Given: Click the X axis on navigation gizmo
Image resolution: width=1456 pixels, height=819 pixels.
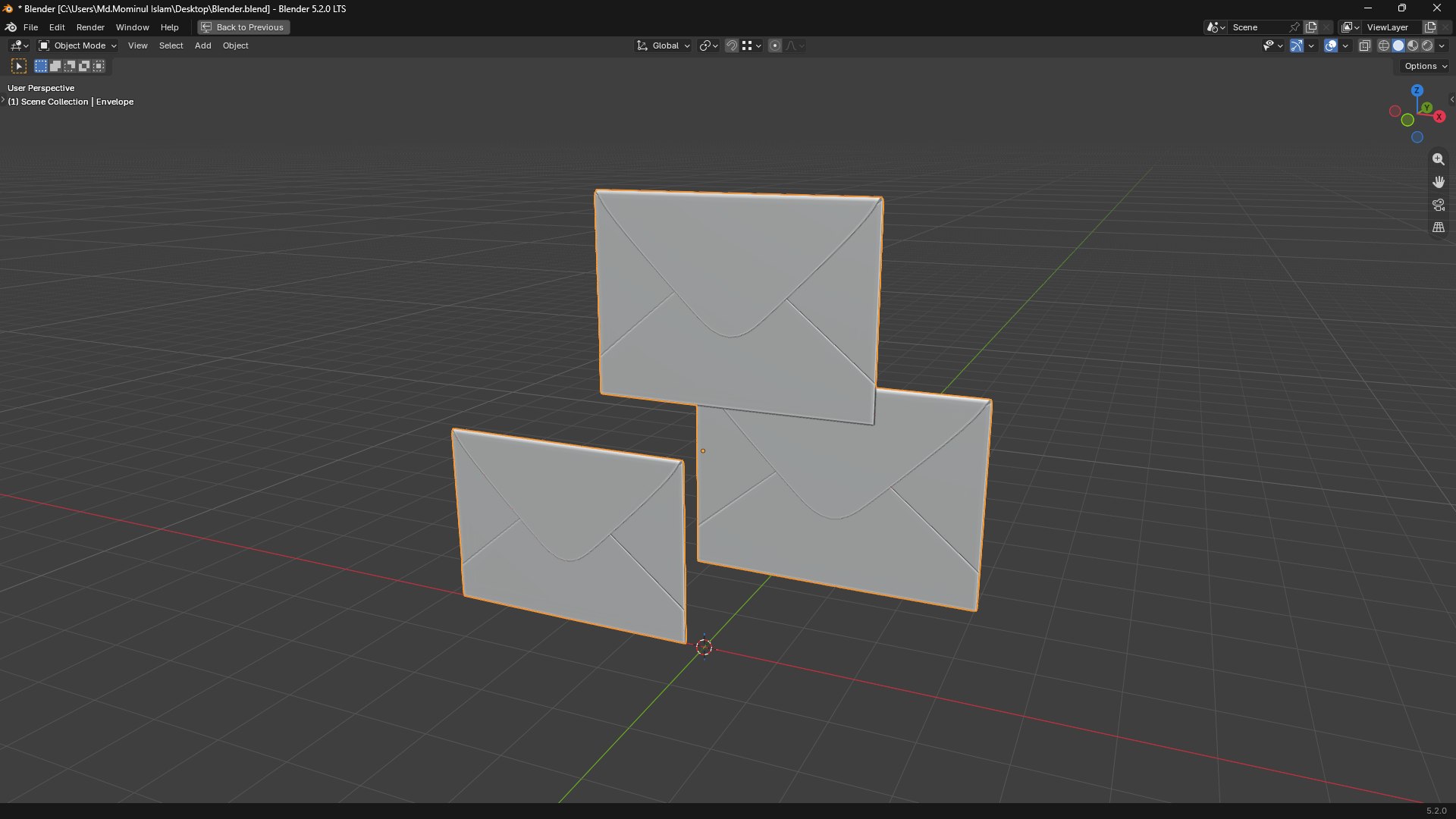Looking at the screenshot, I should pos(1439,117).
